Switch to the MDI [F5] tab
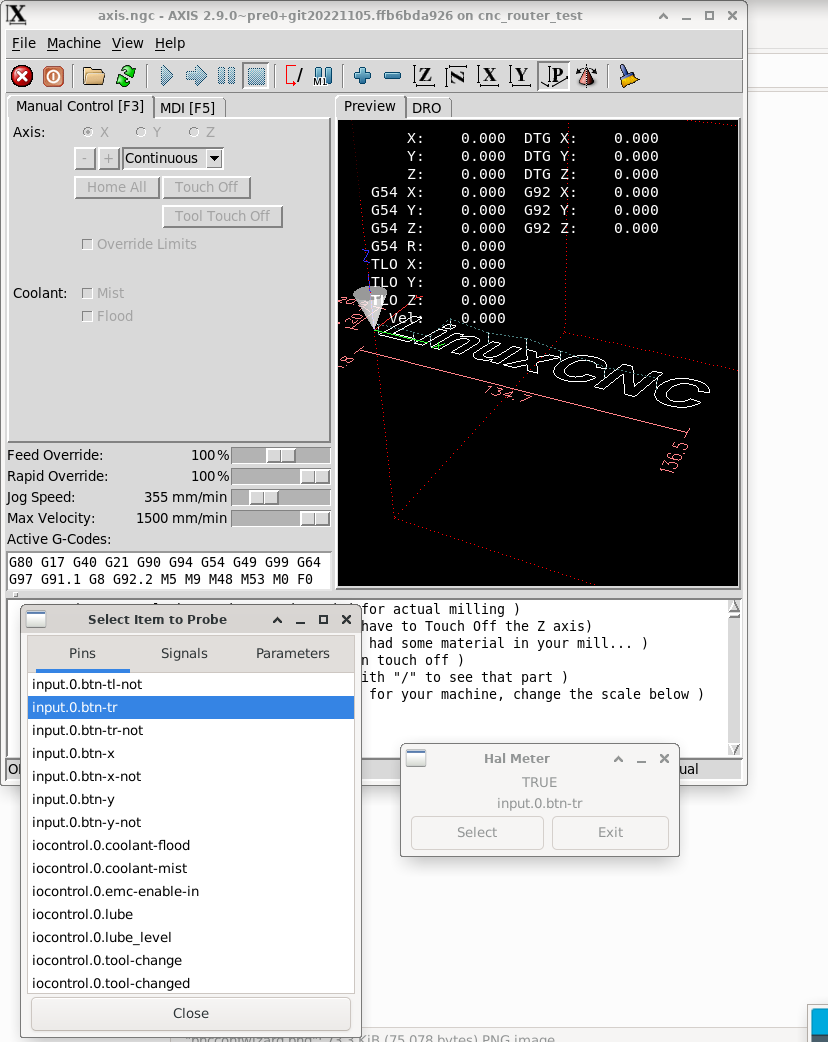 (x=187, y=108)
